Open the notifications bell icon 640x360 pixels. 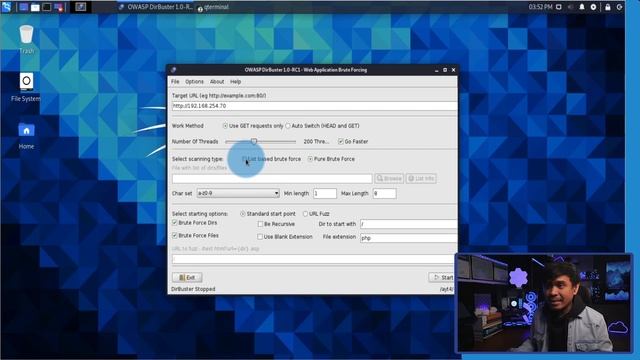(x=582, y=7)
